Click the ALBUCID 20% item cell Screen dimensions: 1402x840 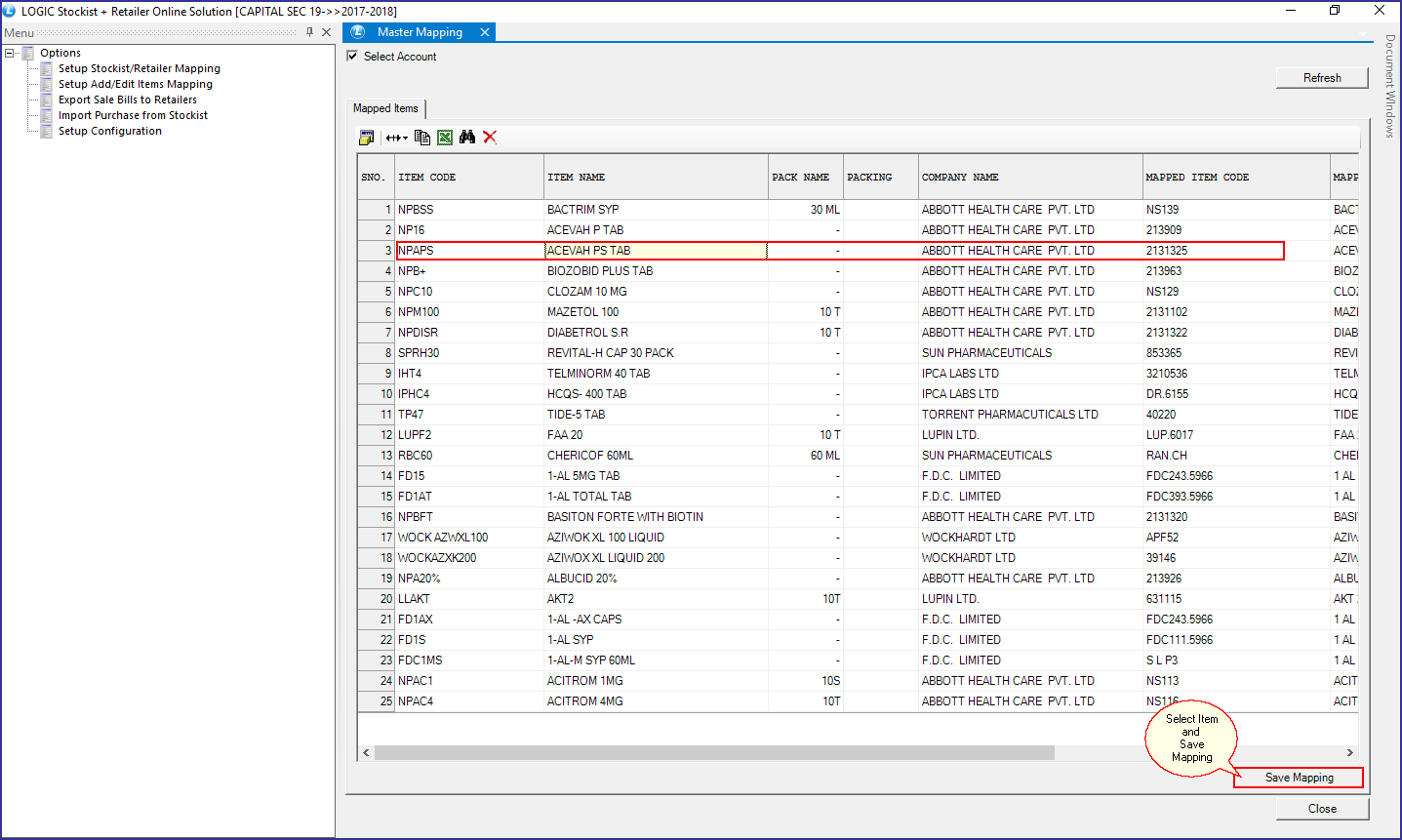656,579
